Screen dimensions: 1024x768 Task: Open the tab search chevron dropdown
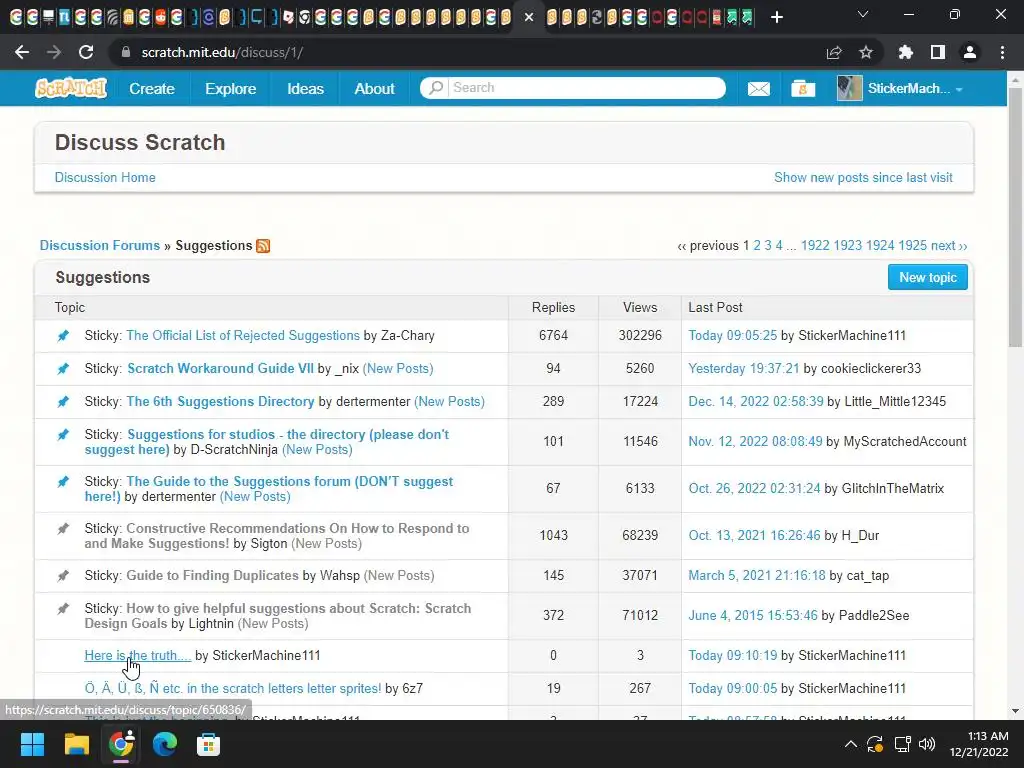click(863, 14)
